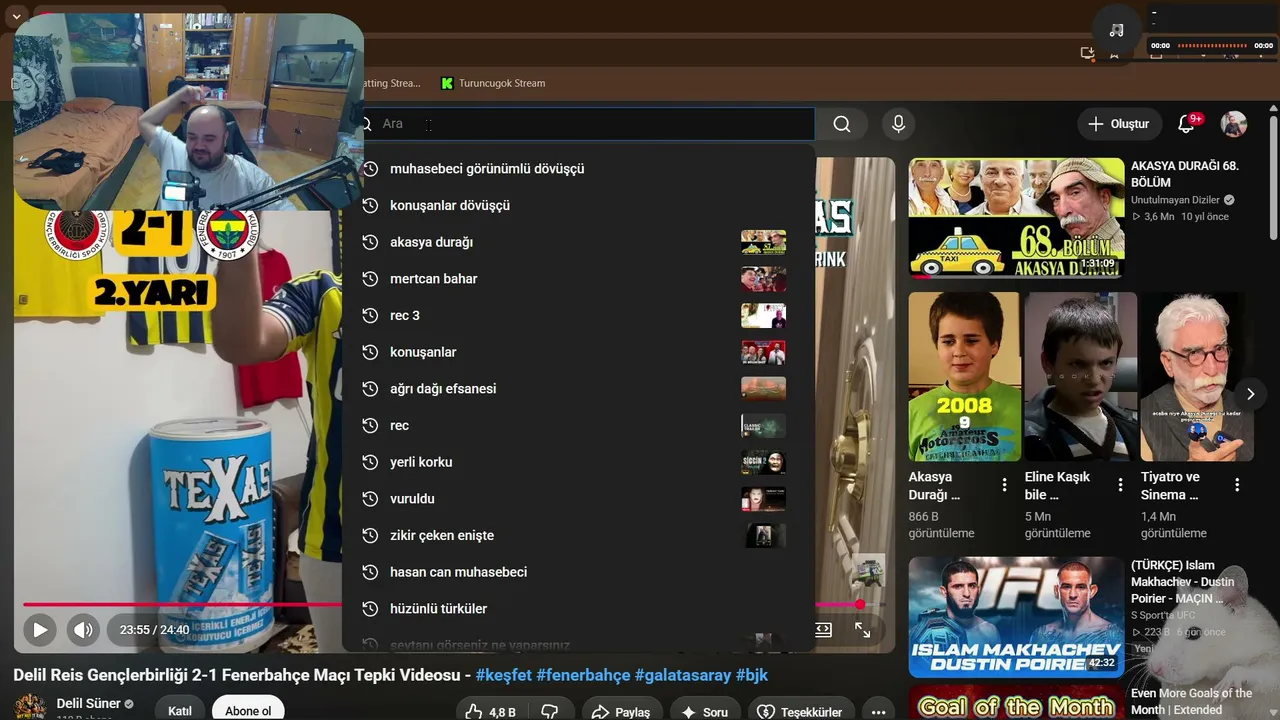This screenshot has height=720, width=1280.
Task: Click thumbnail next to "akasya durağı" suggestion
Action: 763,242
